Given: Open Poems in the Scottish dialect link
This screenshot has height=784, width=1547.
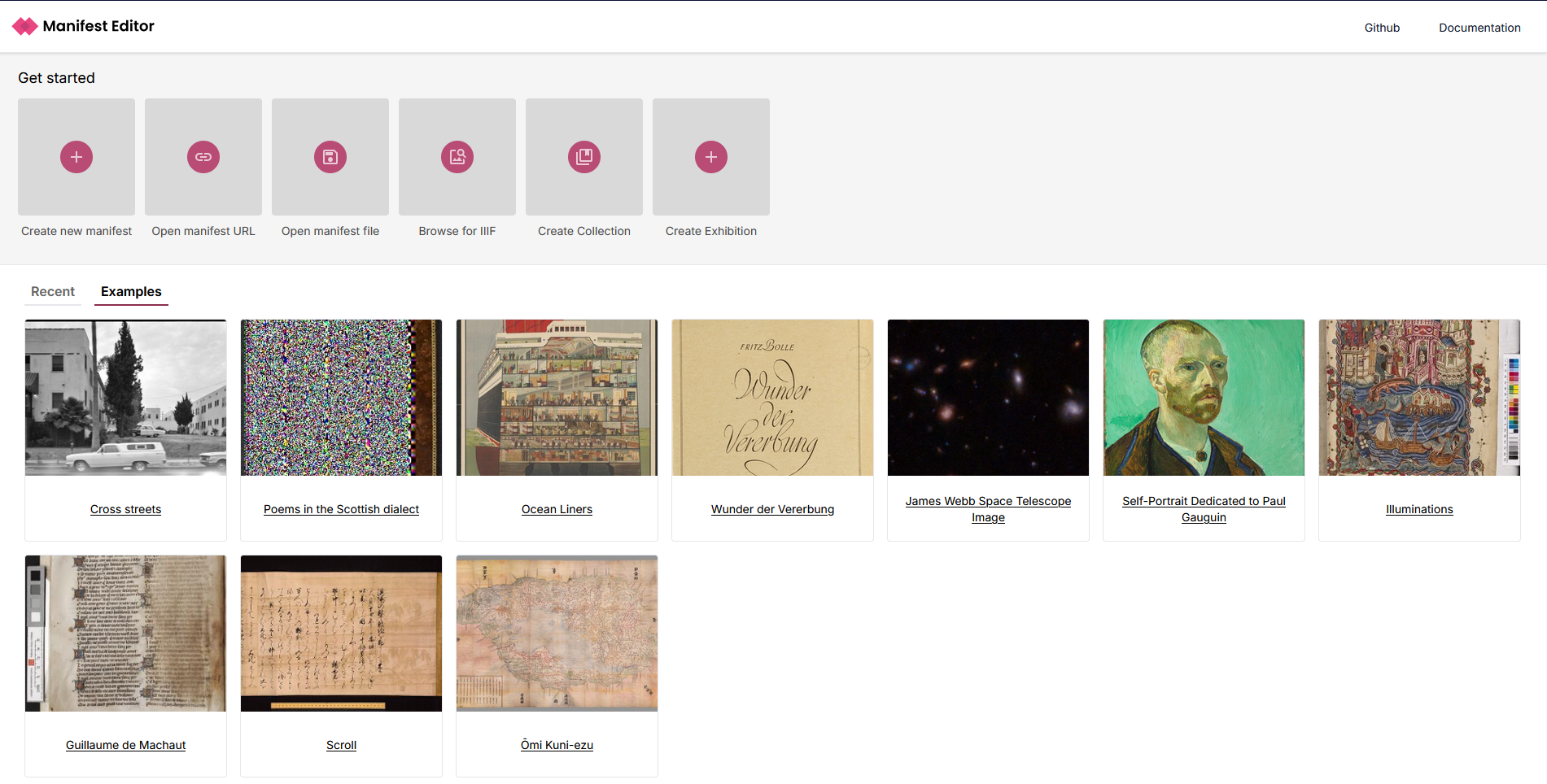Looking at the screenshot, I should (x=341, y=509).
